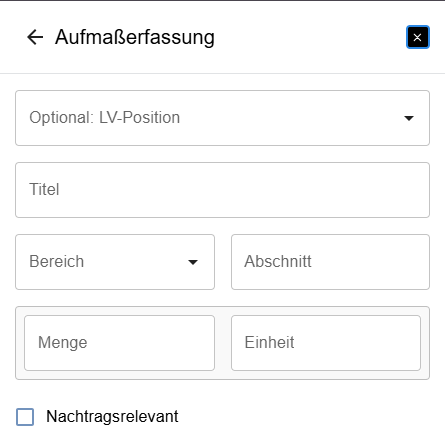Image resolution: width=445 pixels, height=441 pixels.
Task: Click the Nachtragsrelevant label text
Action: (112, 417)
